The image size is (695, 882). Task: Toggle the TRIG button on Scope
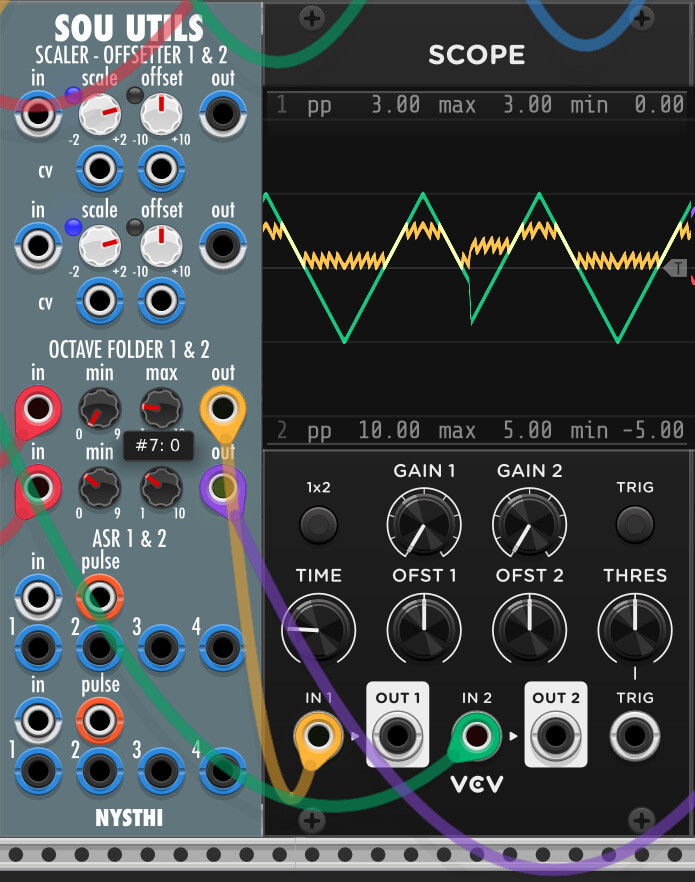click(634, 524)
